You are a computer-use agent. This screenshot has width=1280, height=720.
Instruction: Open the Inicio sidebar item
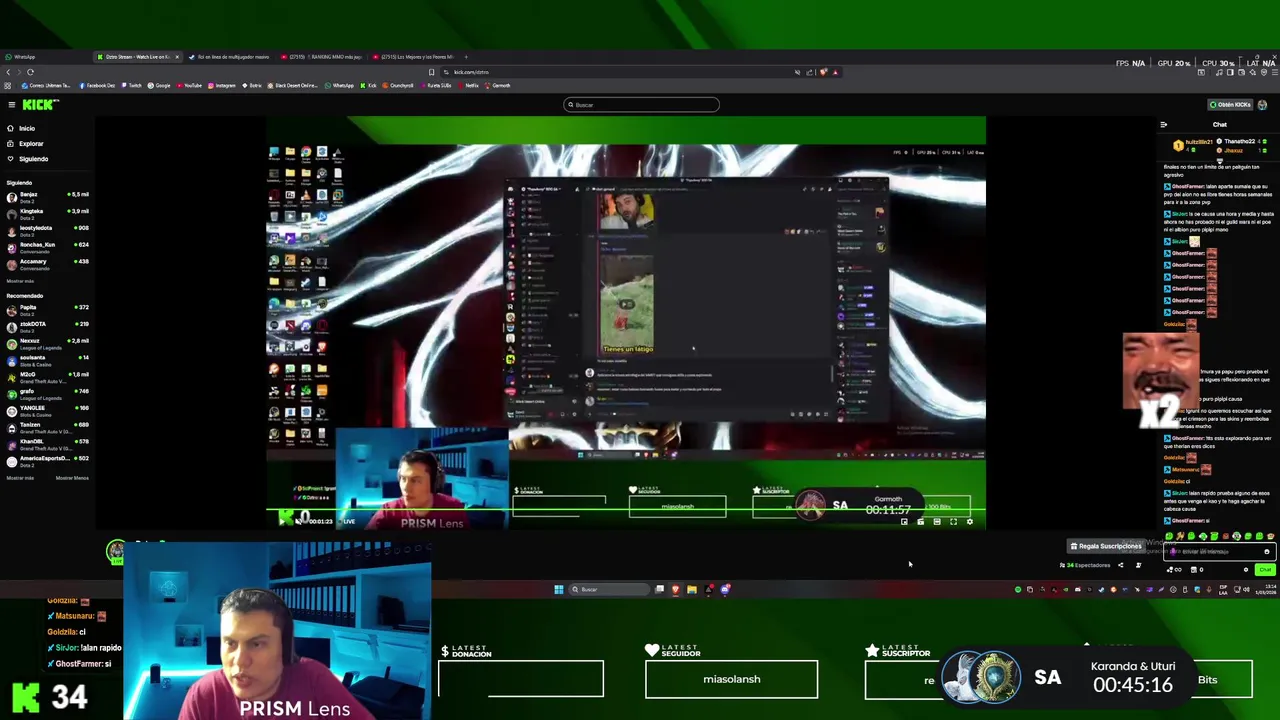[x=20, y=128]
